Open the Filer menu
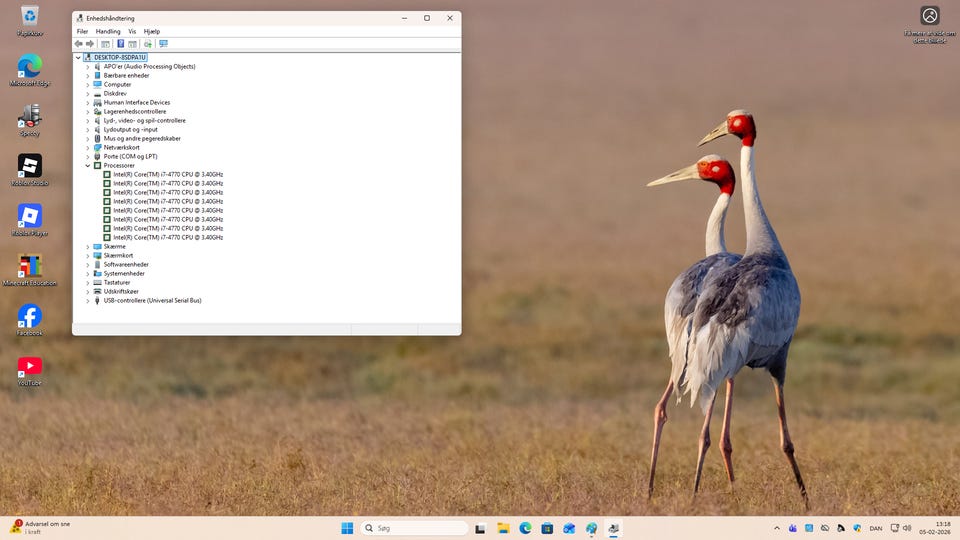 [82, 31]
